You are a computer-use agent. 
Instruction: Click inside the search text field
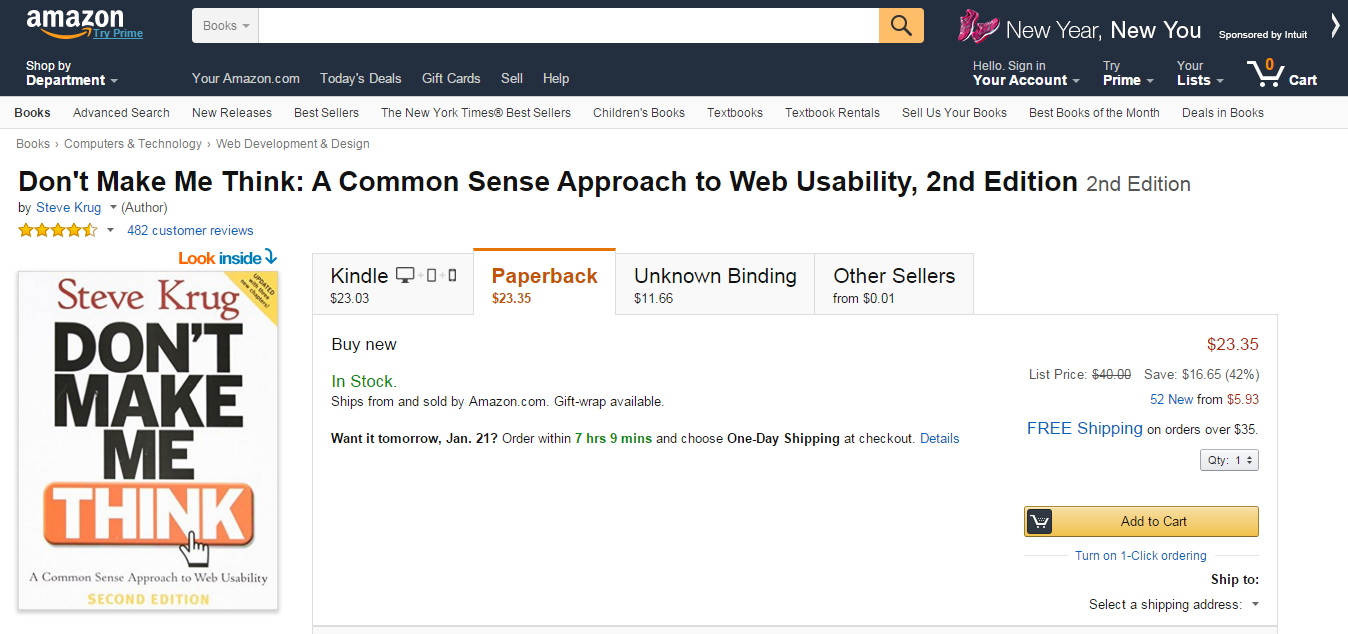[x=568, y=26]
